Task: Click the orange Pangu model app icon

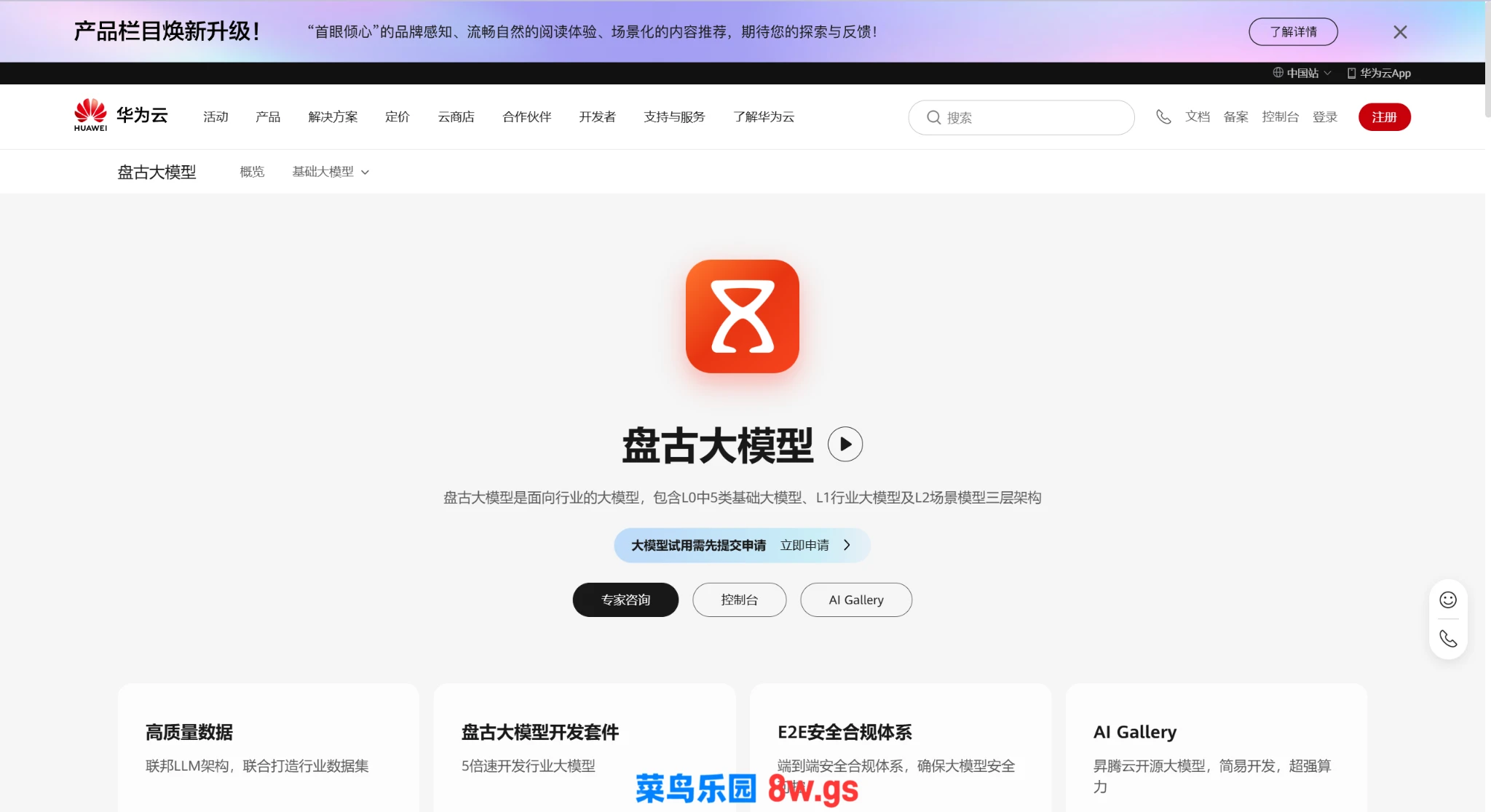Action: 742,317
